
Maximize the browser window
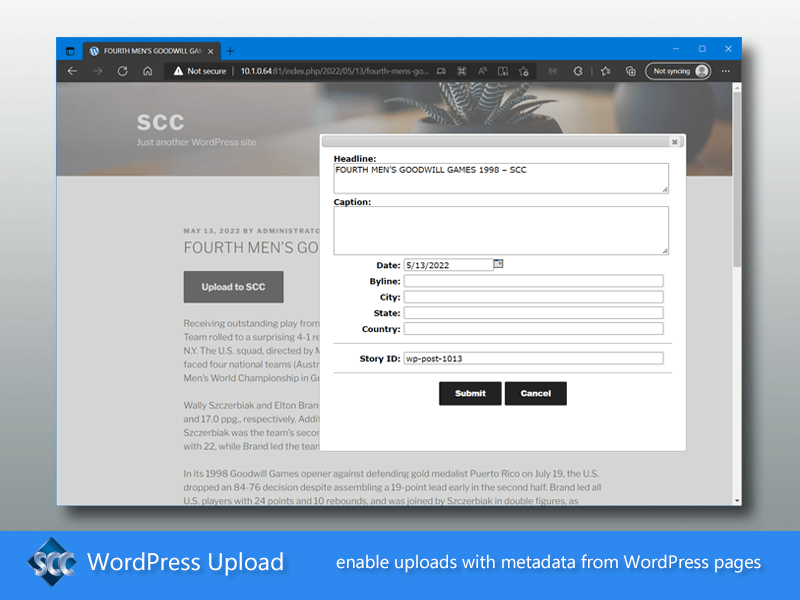(702, 49)
